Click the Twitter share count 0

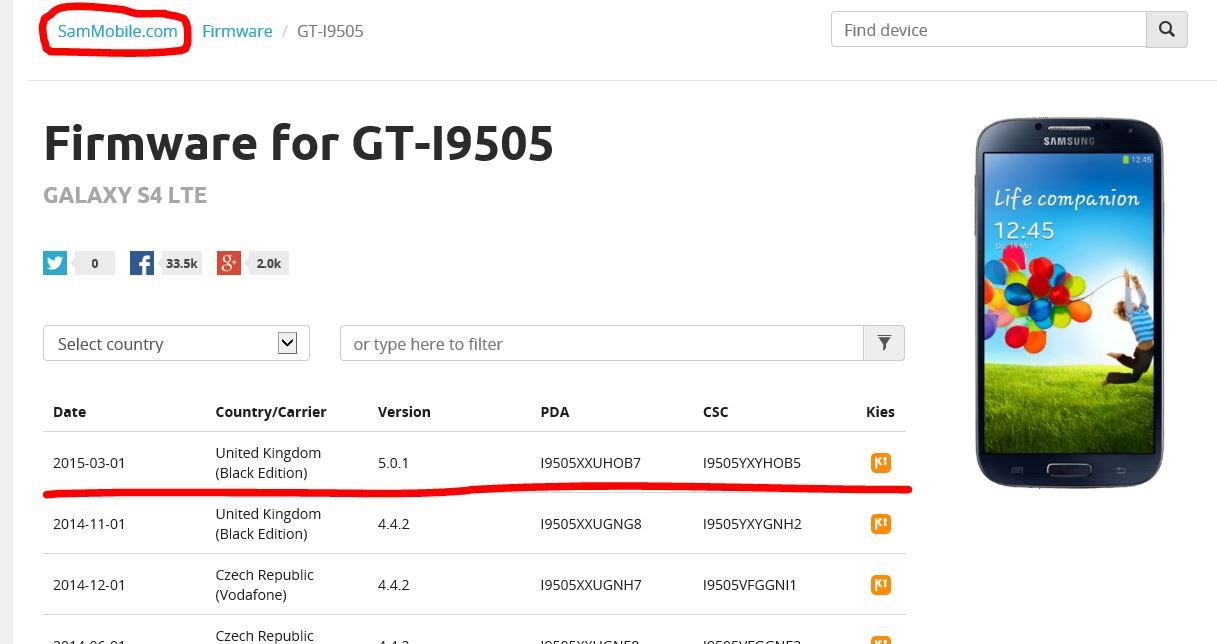point(95,263)
